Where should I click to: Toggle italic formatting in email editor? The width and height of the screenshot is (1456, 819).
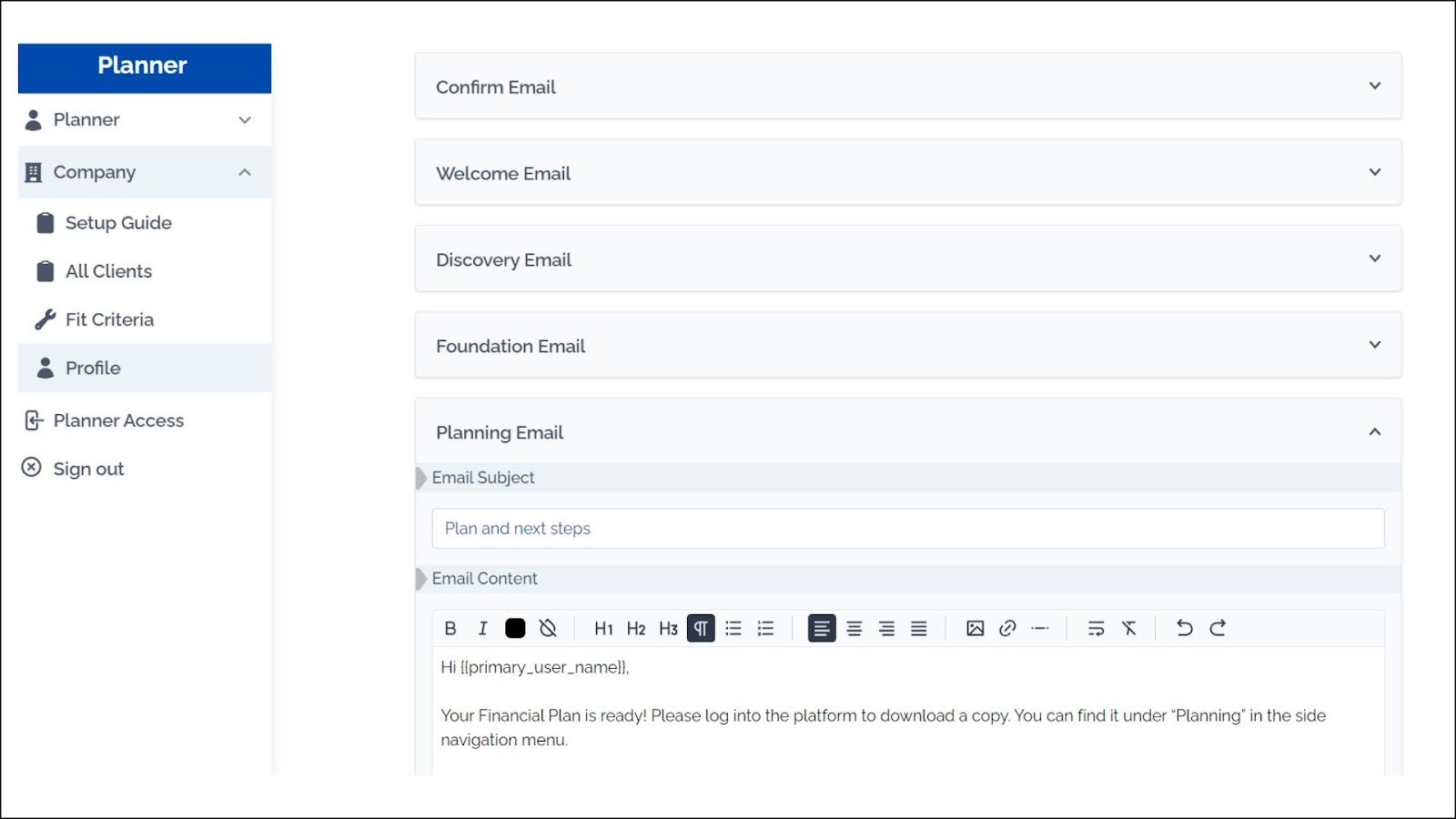coord(483,628)
